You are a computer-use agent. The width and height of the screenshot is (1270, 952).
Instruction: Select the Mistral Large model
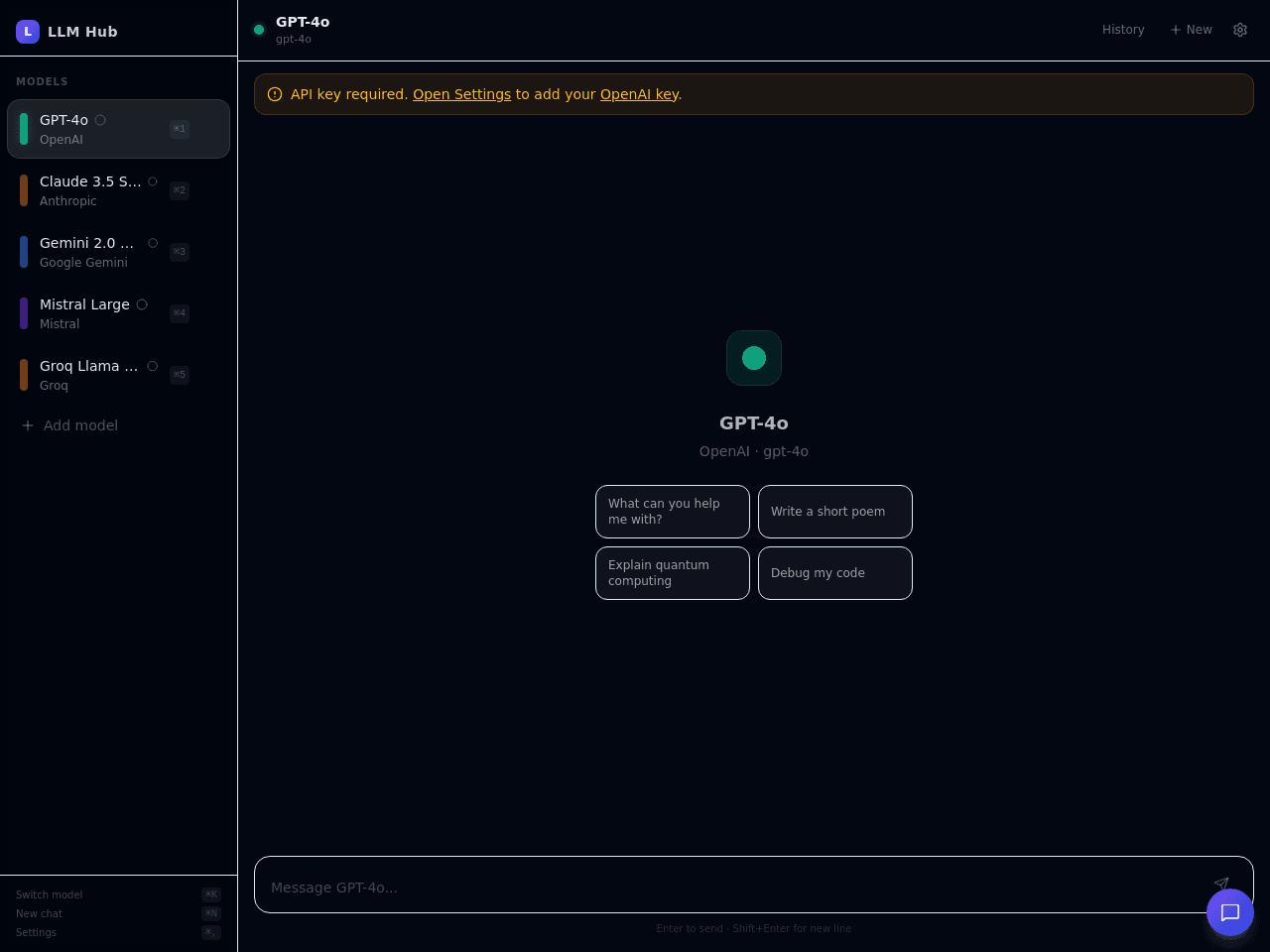pyautogui.click(x=119, y=313)
